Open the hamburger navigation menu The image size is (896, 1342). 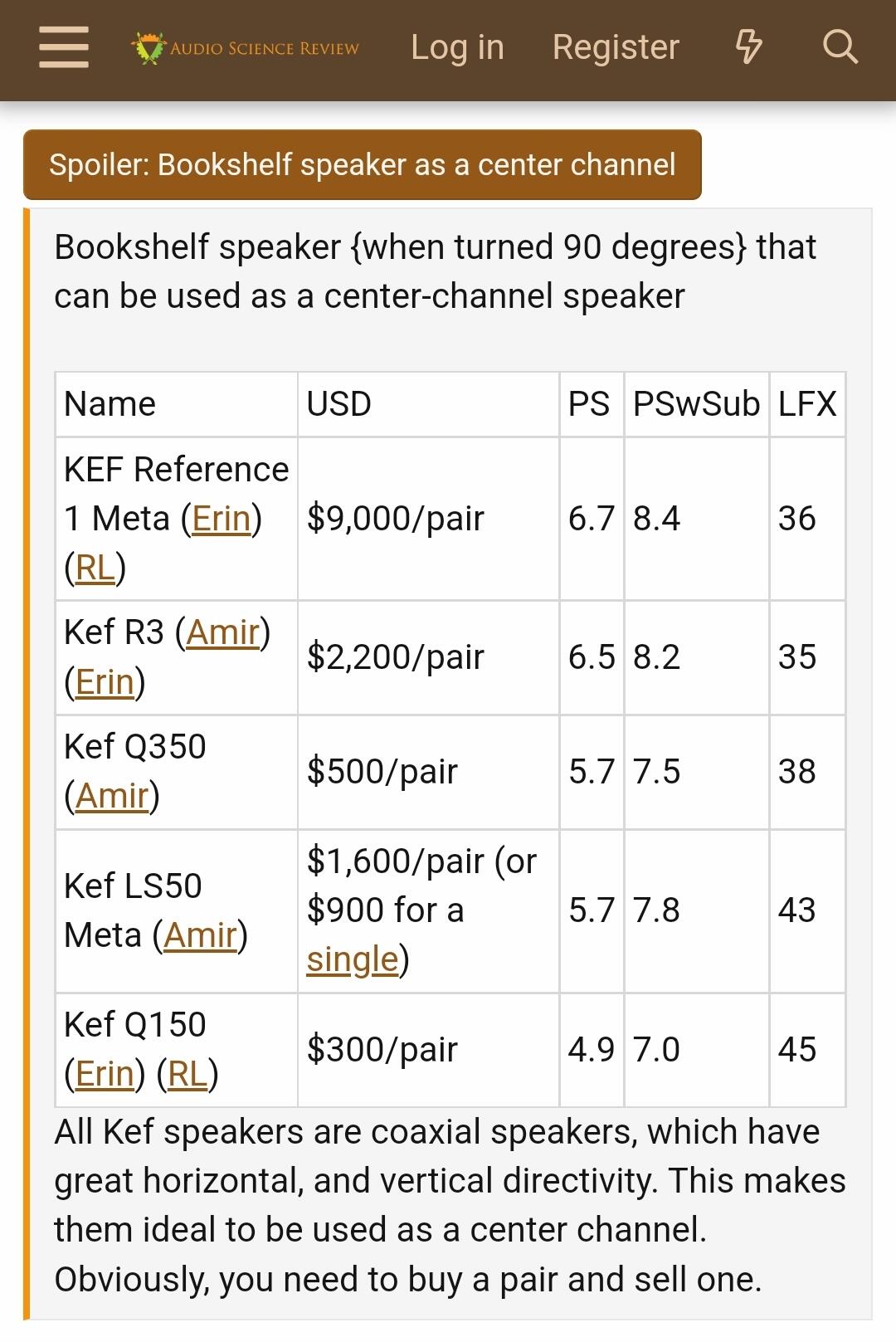point(64,47)
